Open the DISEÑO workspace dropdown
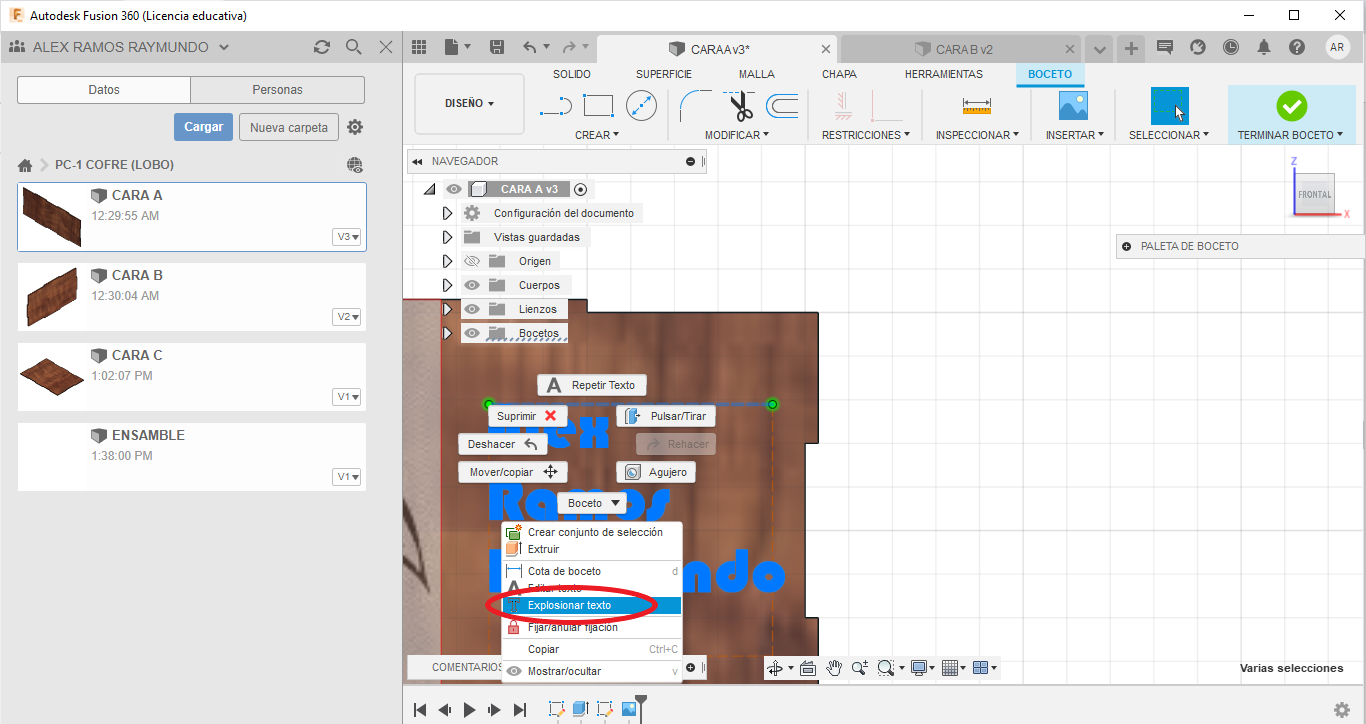1366x724 pixels. click(469, 103)
